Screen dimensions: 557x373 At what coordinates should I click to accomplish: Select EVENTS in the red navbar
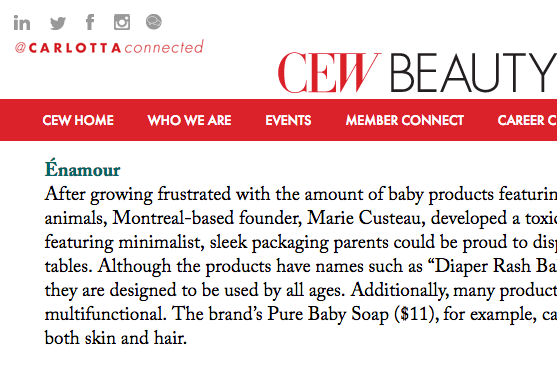288,120
